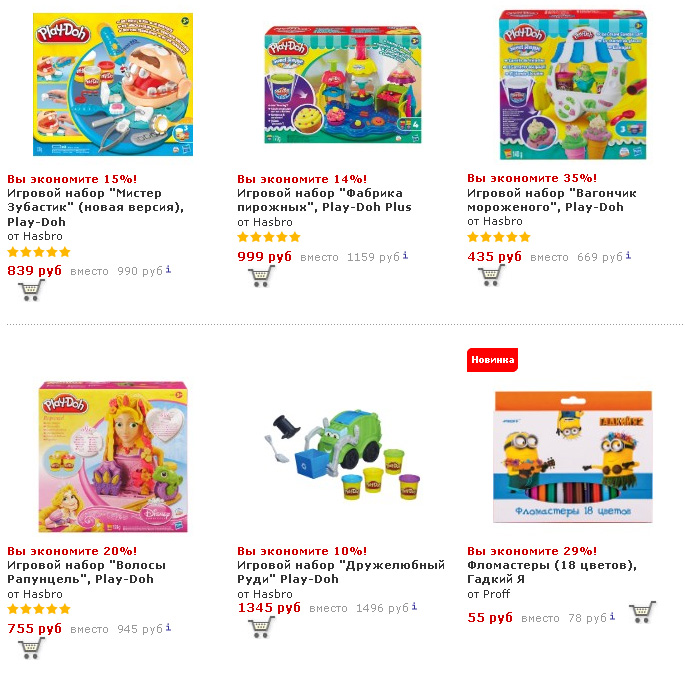This screenshot has height=679, width=685.
Task: Click Proff brand link under Фломастеры
Action: [497, 594]
